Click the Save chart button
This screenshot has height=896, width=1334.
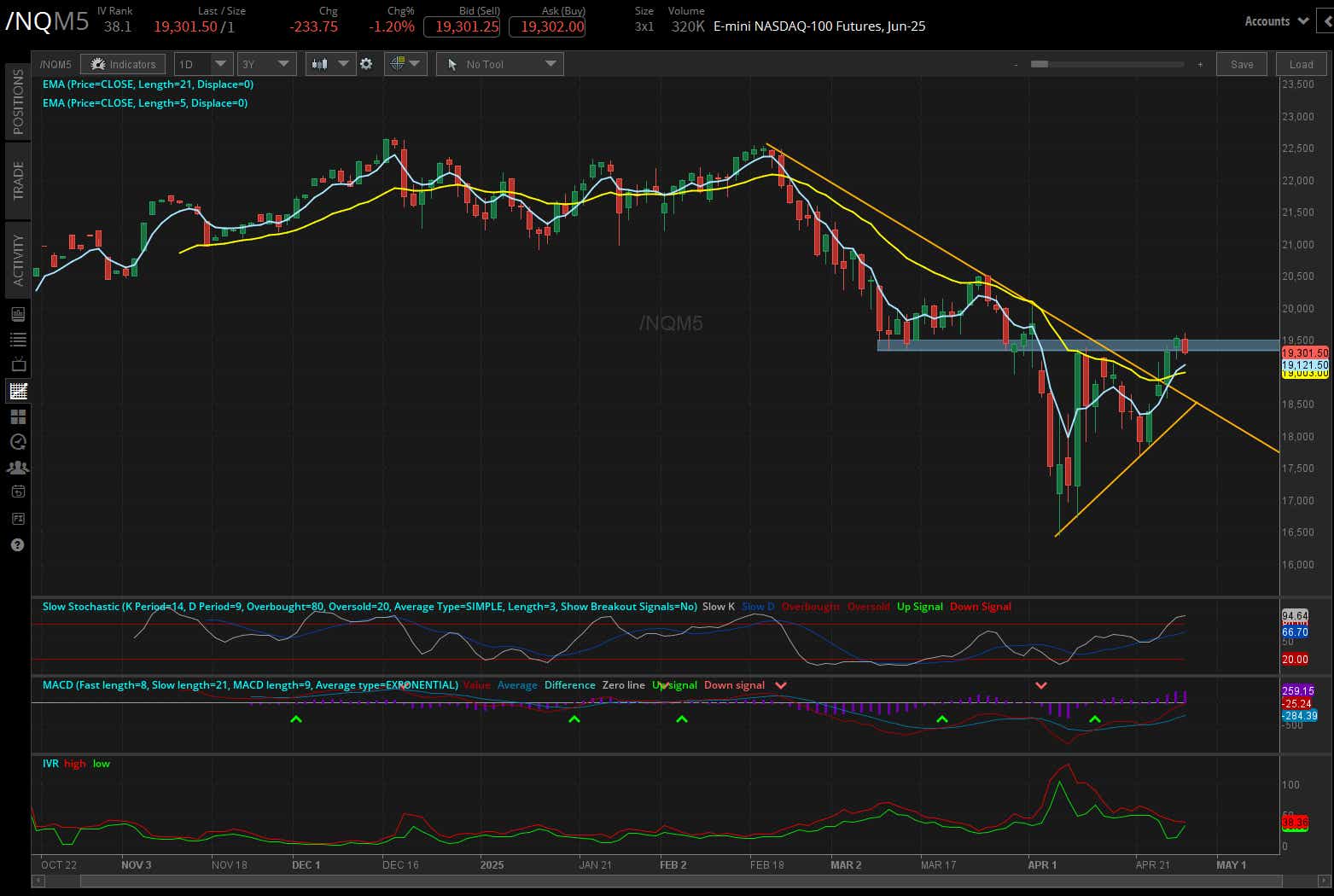[1242, 63]
